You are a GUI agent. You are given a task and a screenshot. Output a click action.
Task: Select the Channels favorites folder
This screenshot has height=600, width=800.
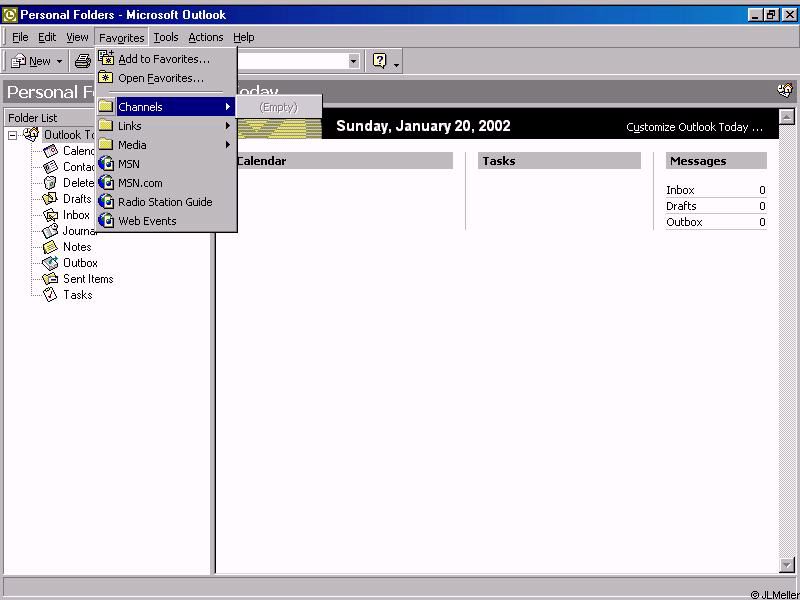point(166,107)
